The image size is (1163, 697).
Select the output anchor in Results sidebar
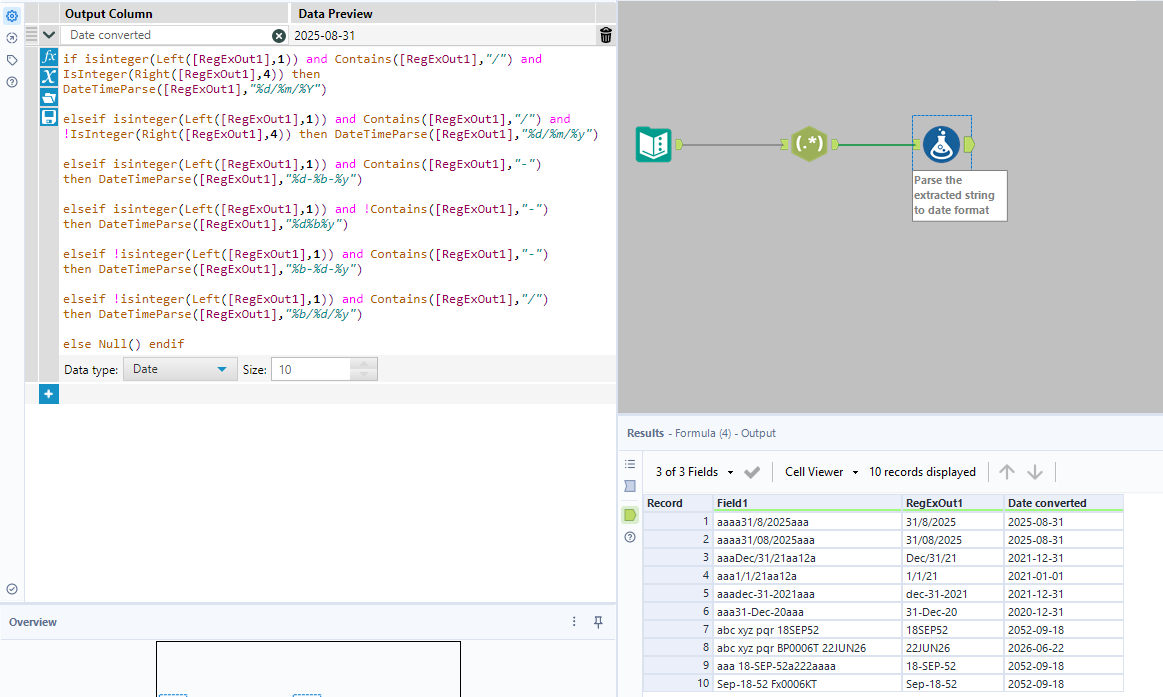tap(630, 514)
